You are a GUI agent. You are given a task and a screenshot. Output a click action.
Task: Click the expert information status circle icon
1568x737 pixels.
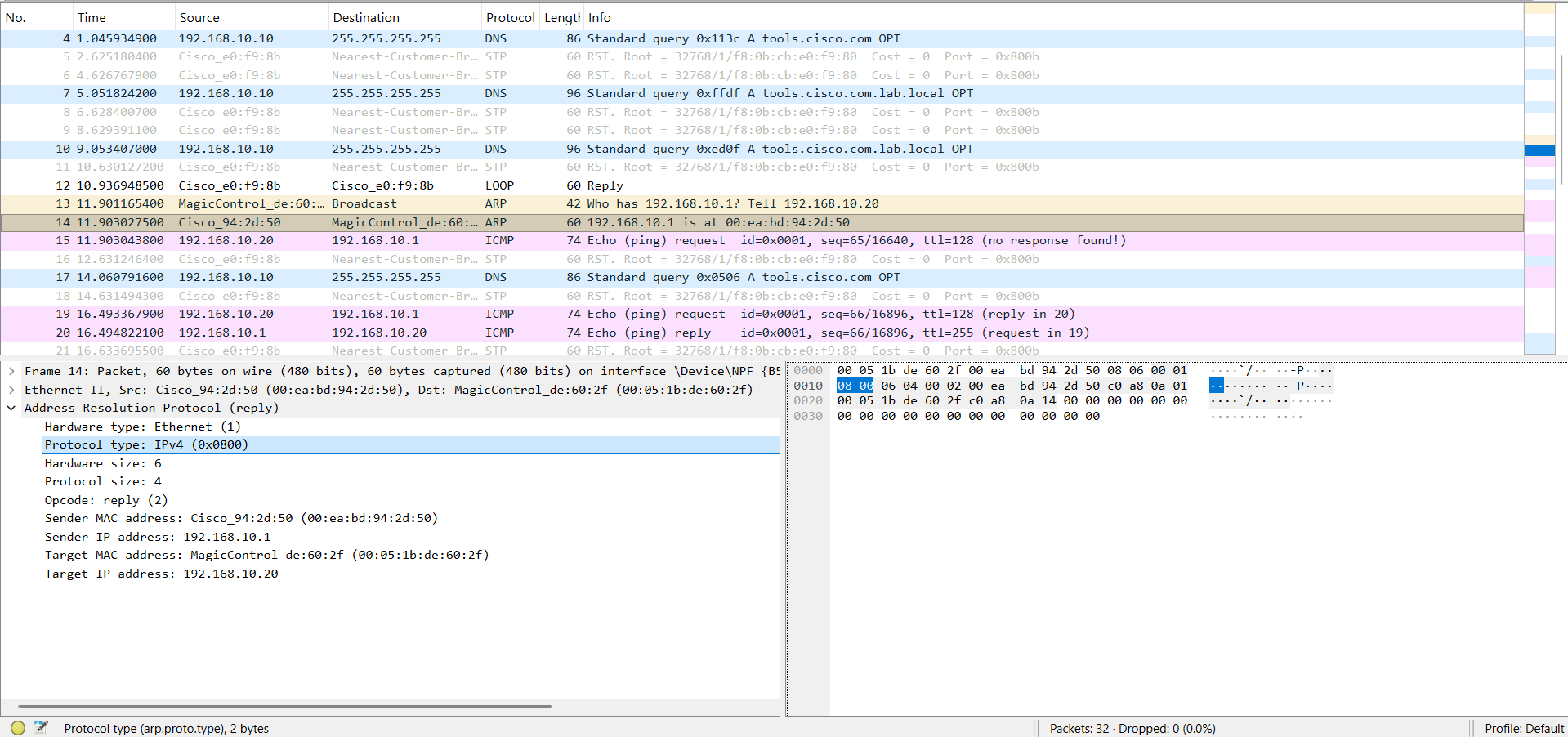click(x=18, y=727)
